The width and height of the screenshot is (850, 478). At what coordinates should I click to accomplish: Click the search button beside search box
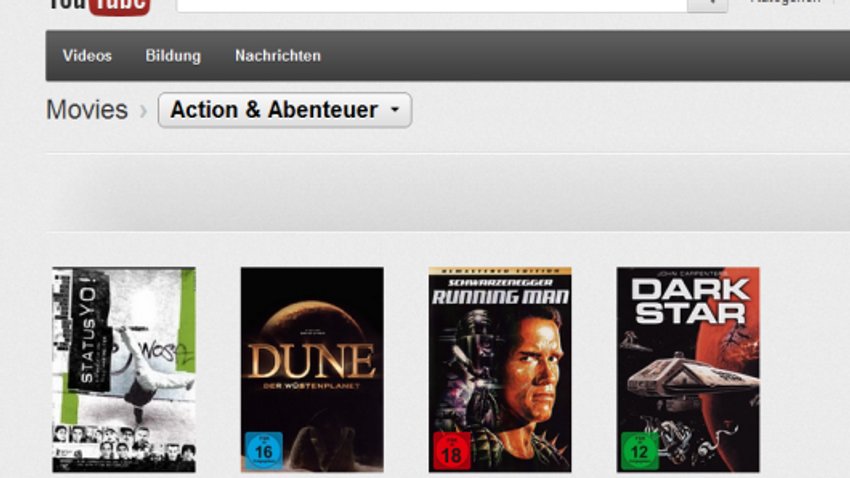click(707, 5)
